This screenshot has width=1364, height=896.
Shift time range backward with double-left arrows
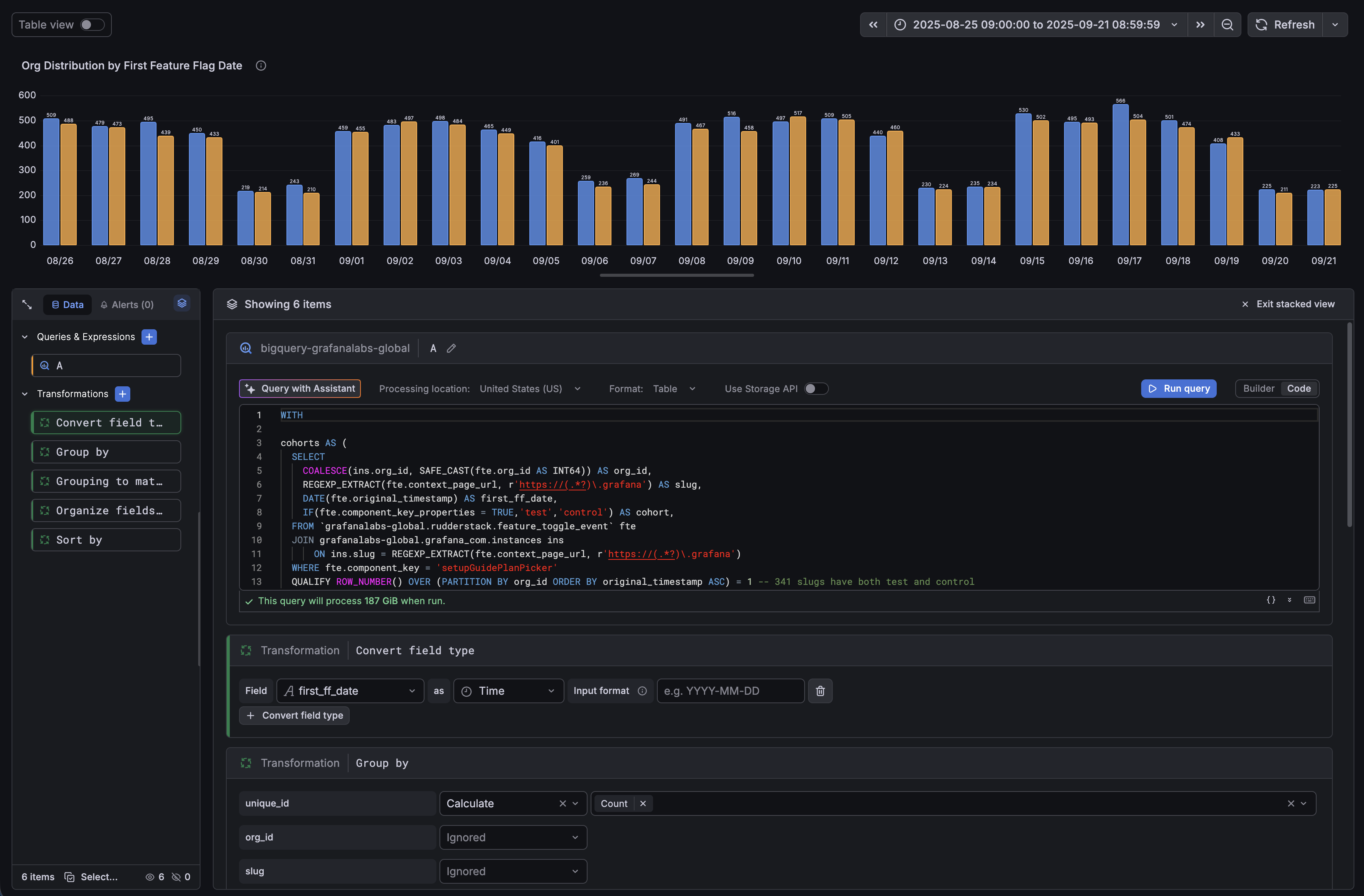pyautogui.click(x=874, y=25)
